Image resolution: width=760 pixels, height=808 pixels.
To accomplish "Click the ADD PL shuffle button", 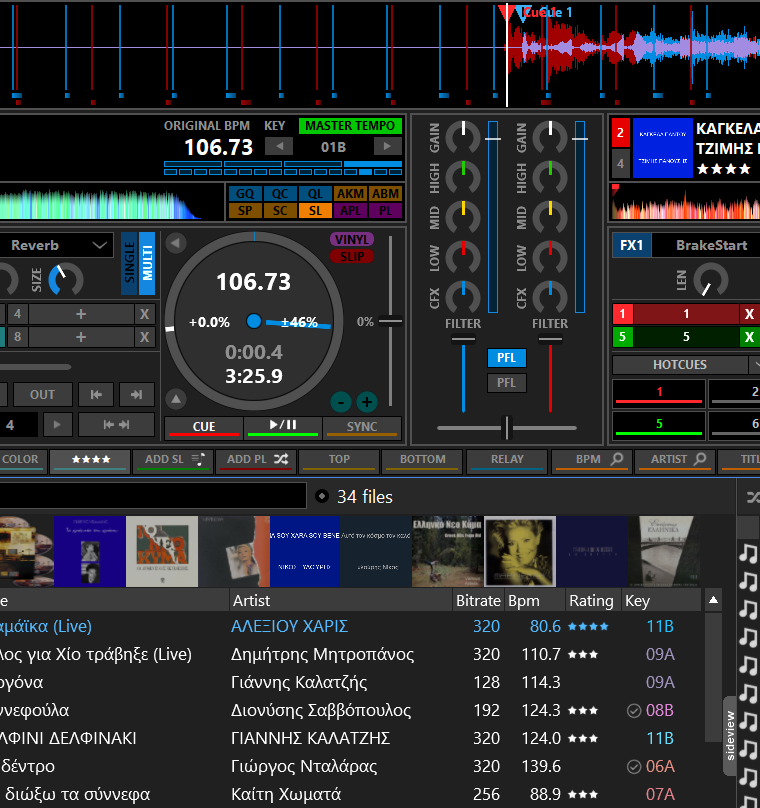I will coord(256,460).
